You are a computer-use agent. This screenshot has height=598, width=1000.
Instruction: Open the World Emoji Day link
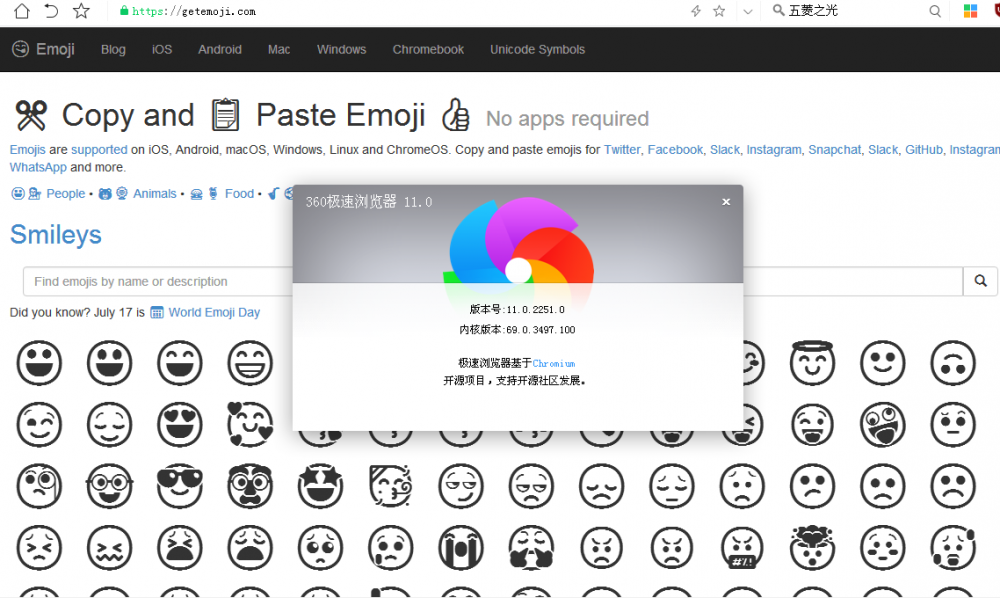pyautogui.click(x=214, y=312)
